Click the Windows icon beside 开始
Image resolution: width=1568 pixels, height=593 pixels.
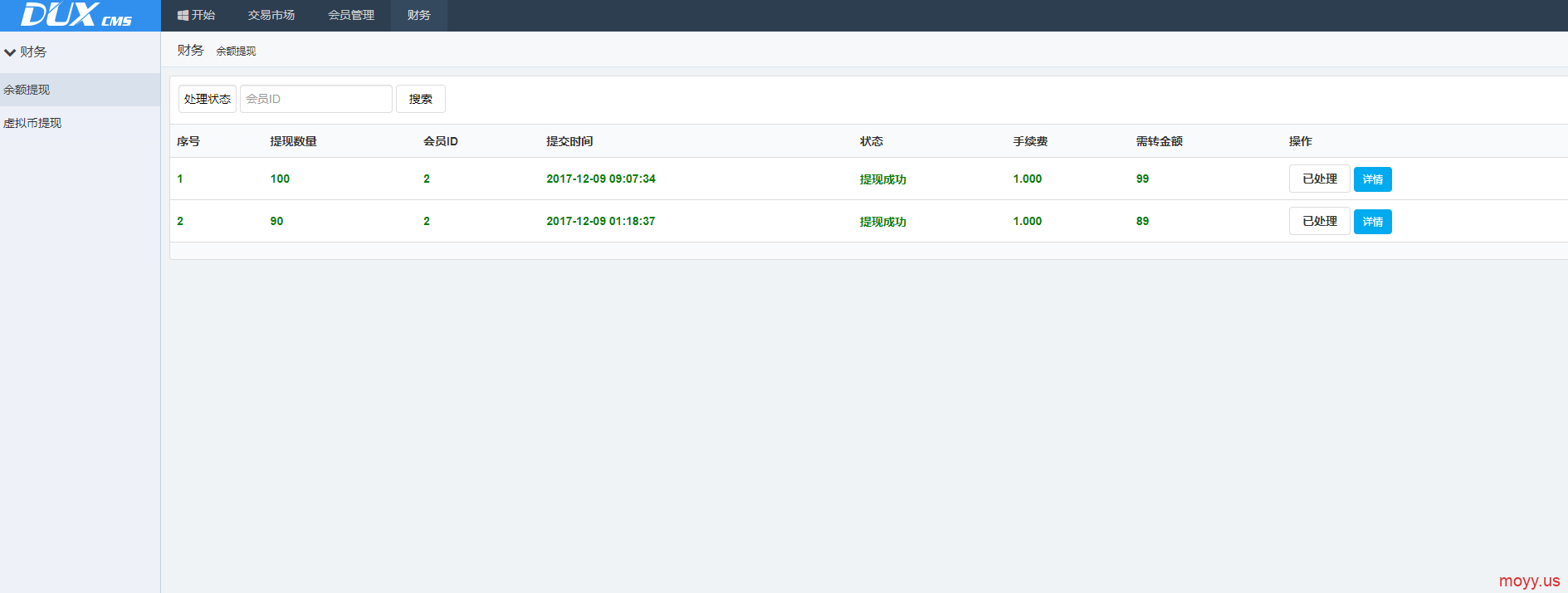coord(183,15)
